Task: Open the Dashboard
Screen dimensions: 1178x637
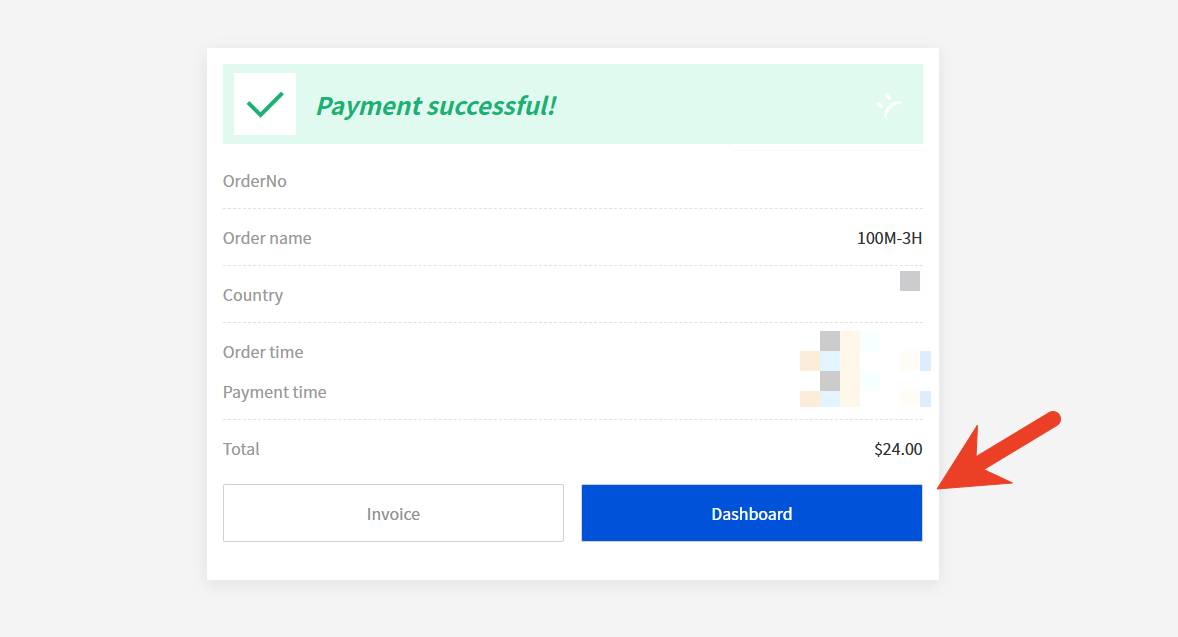Action: pos(751,513)
